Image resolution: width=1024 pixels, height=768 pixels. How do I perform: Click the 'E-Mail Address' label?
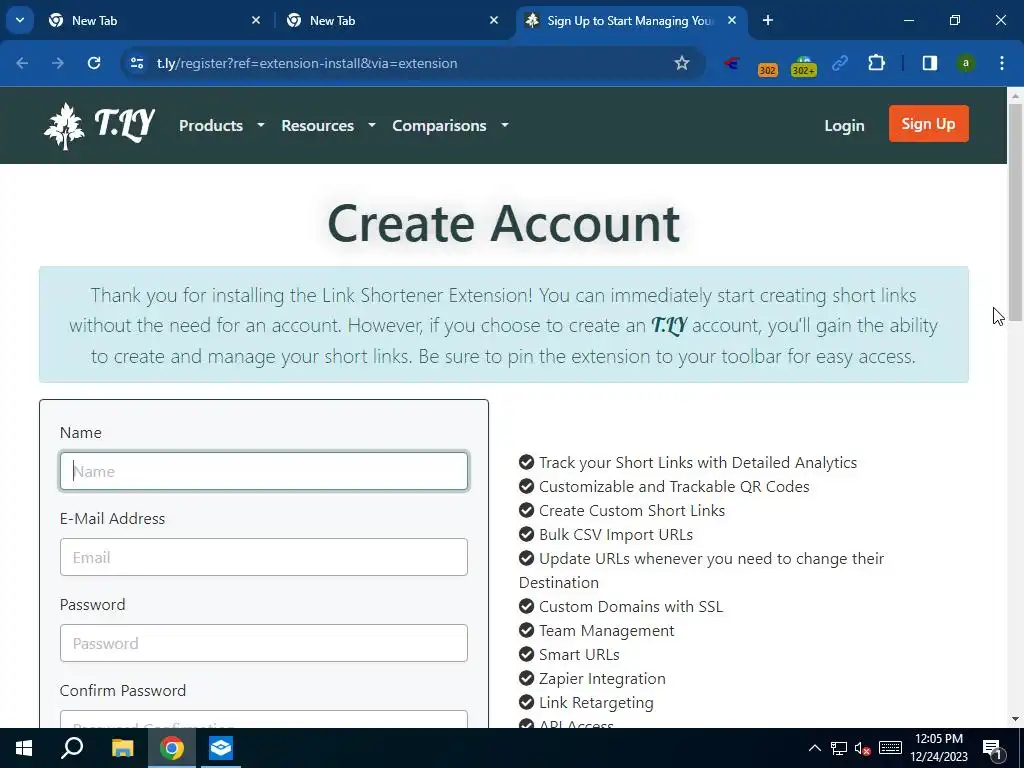click(x=112, y=519)
